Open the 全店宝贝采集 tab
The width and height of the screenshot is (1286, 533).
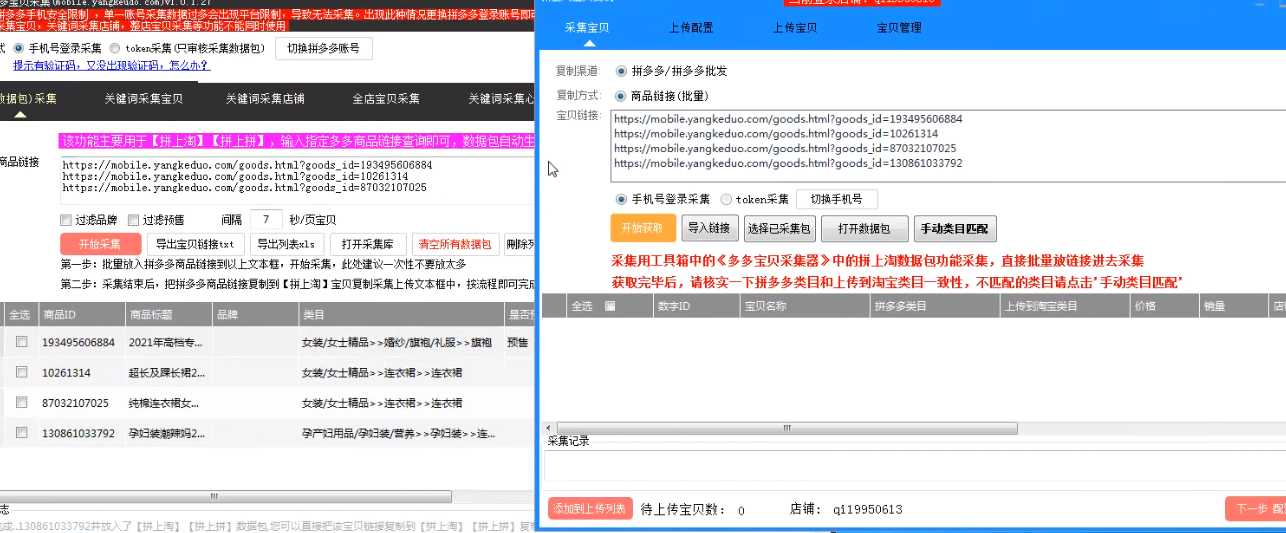point(386,99)
